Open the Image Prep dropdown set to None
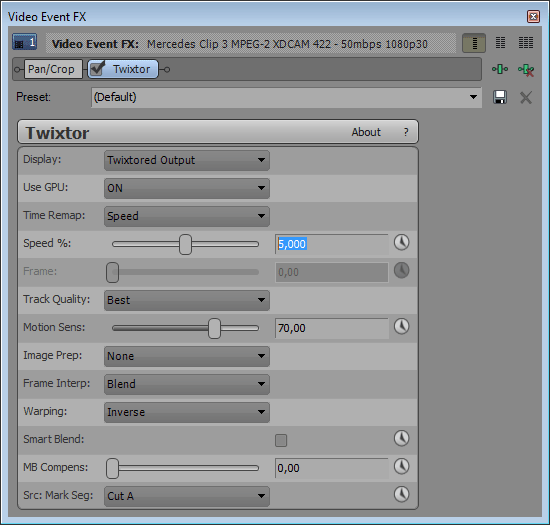 coord(187,356)
